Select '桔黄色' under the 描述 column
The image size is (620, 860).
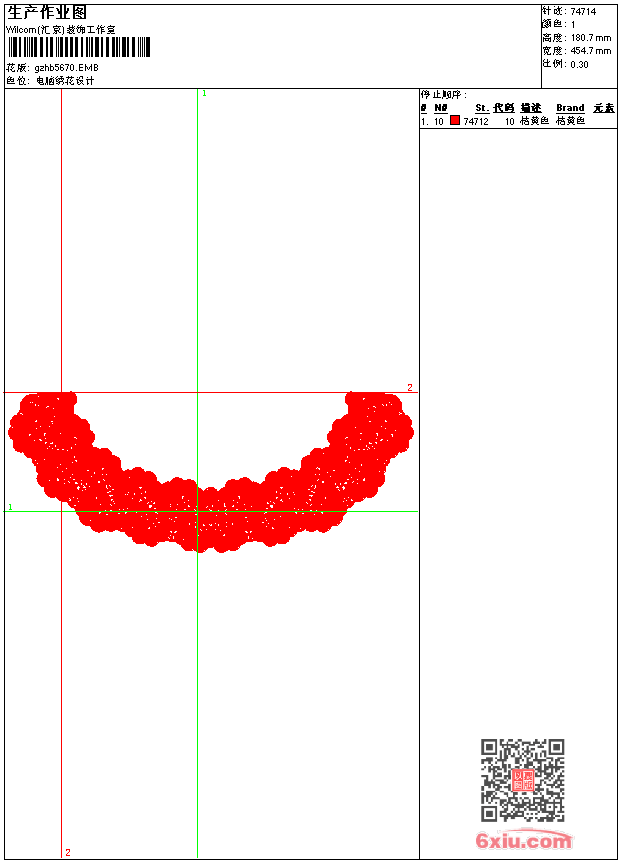click(534, 121)
